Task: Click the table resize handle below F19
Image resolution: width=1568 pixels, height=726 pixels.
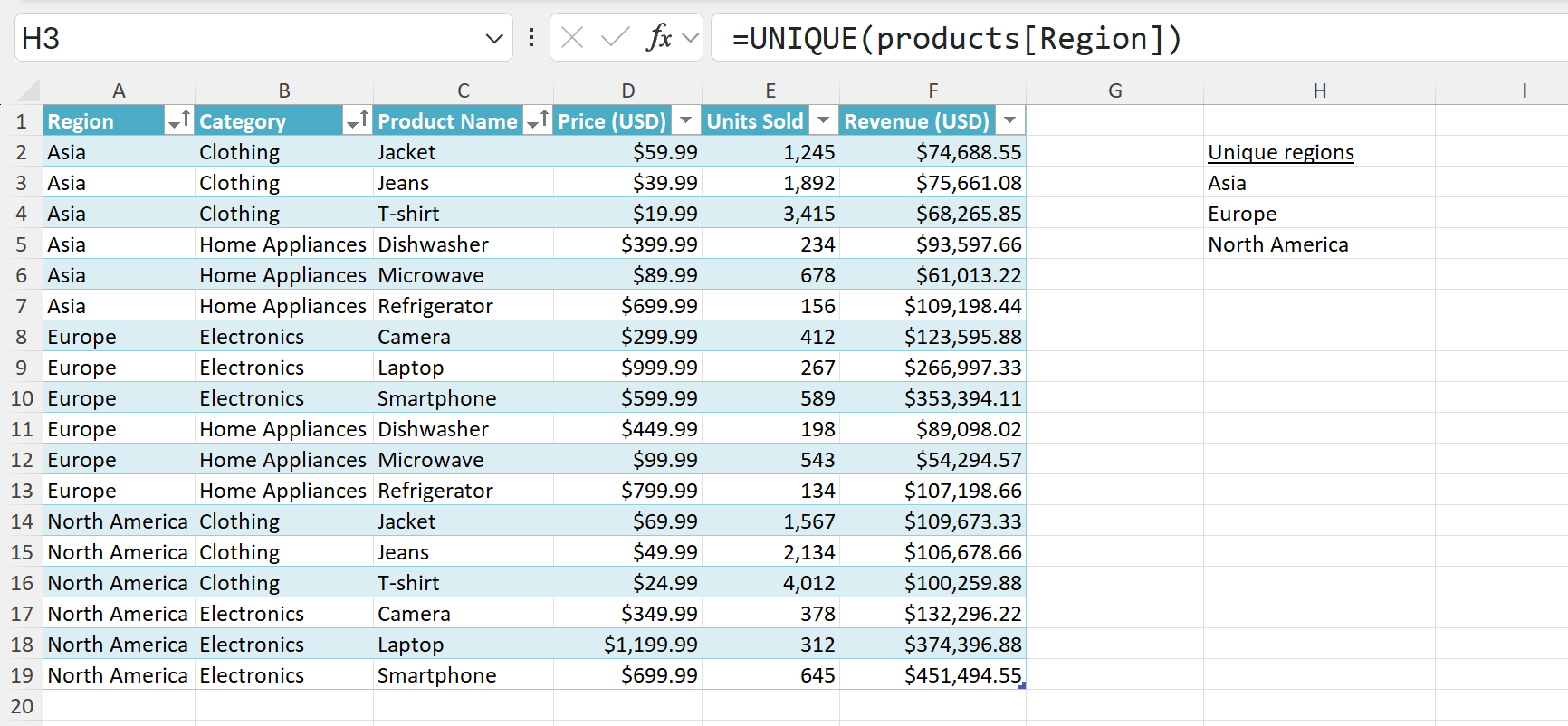Action: pyautogui.click(x=1022, y=686)
